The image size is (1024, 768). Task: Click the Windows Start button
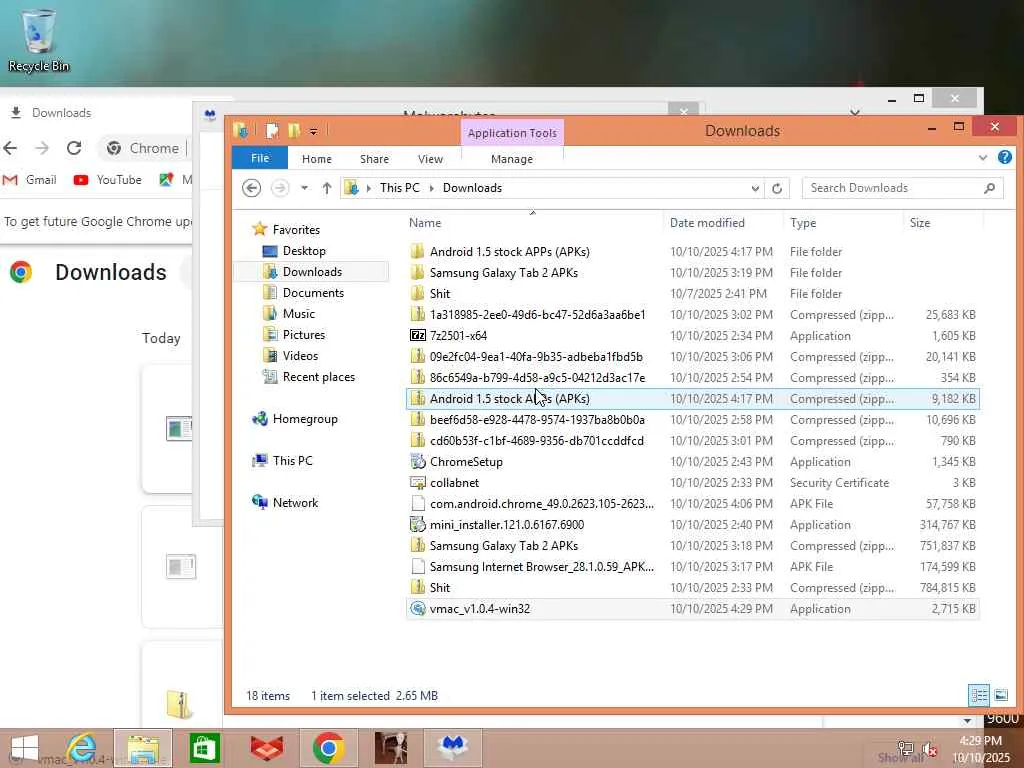click(24, 748)
